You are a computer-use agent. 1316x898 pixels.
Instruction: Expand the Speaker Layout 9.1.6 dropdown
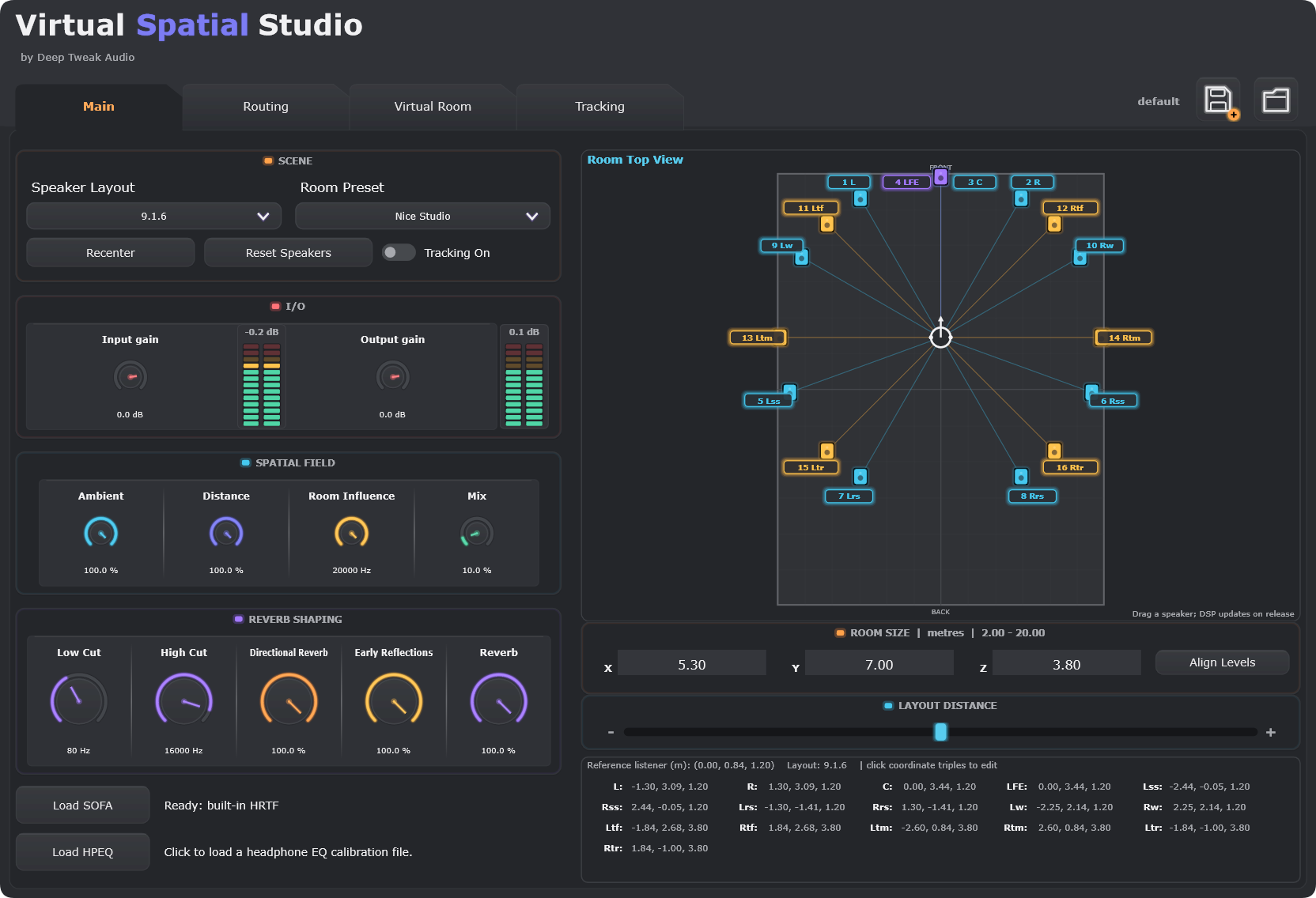pos(154,216)
